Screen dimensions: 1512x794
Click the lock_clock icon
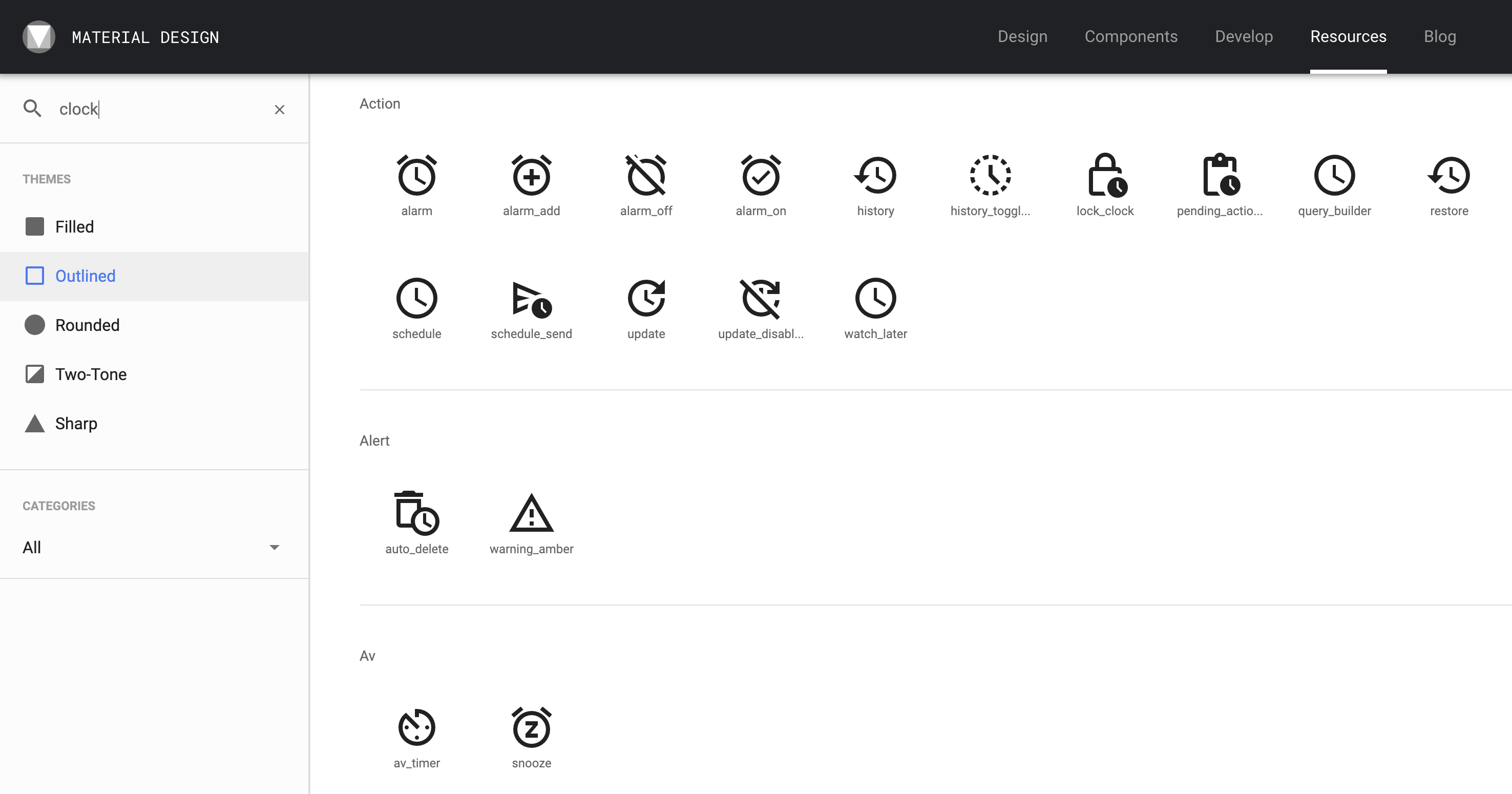1106,176
